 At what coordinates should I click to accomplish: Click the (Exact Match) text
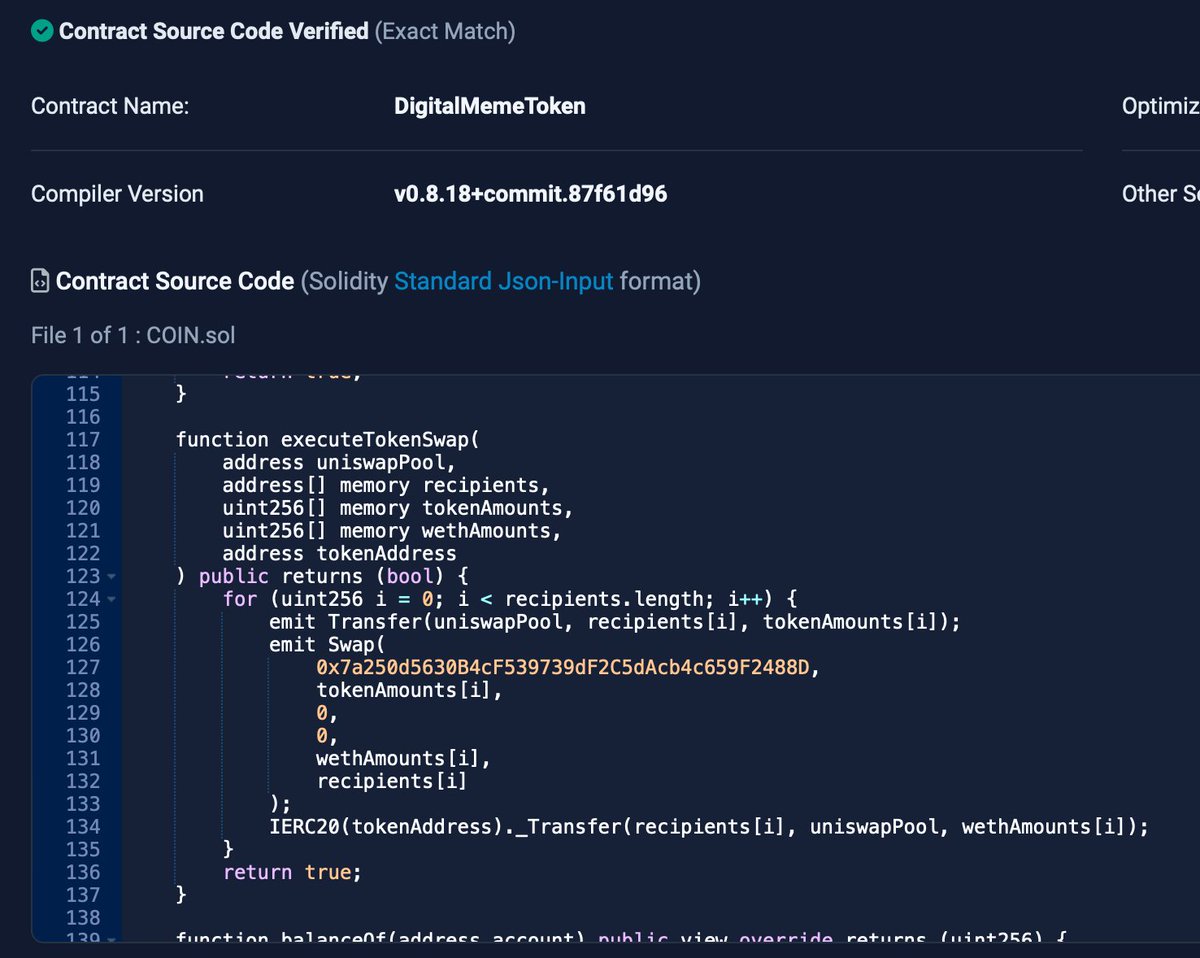point(445,32)
